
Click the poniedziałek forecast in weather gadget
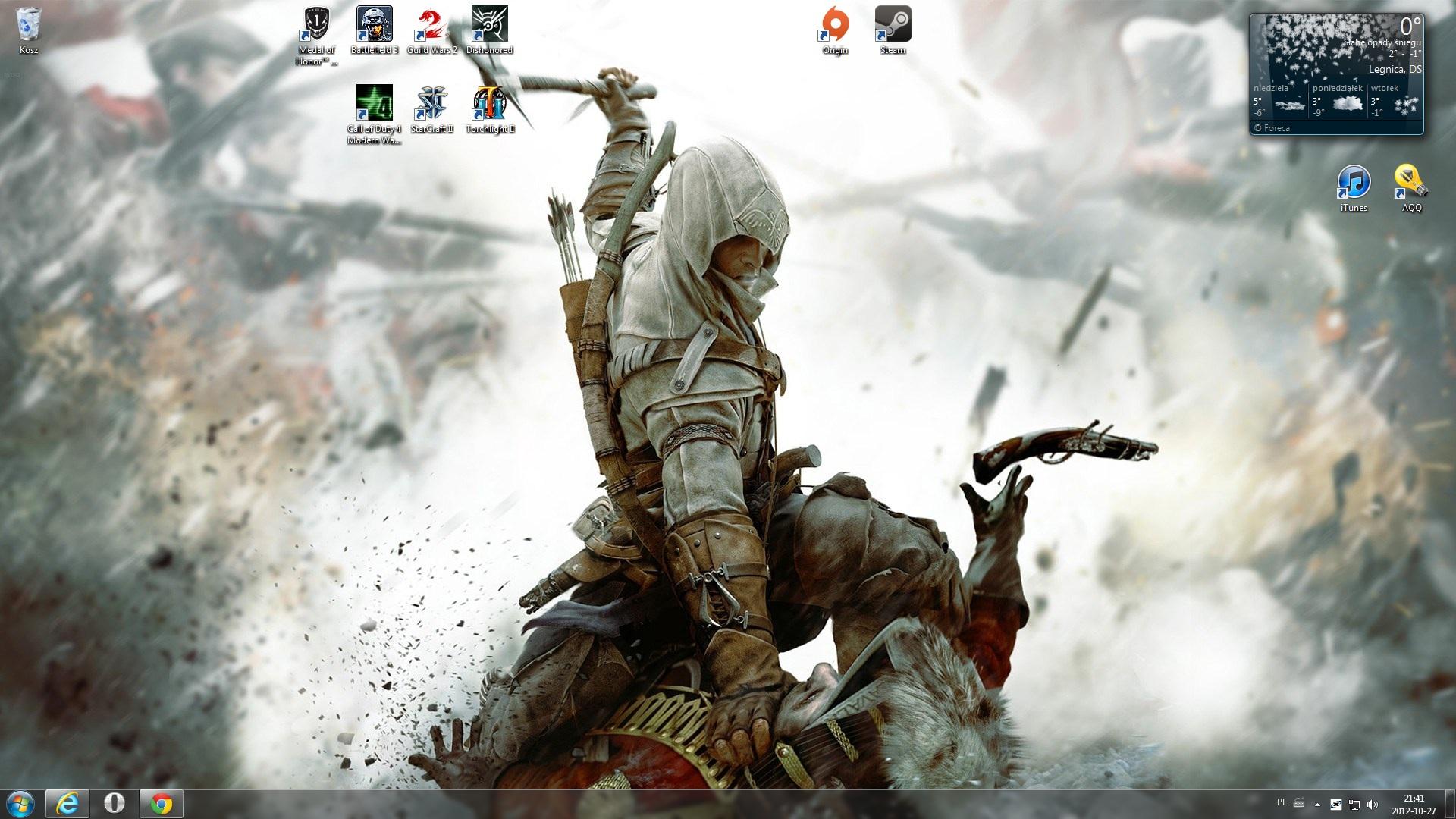[1338, 100]
